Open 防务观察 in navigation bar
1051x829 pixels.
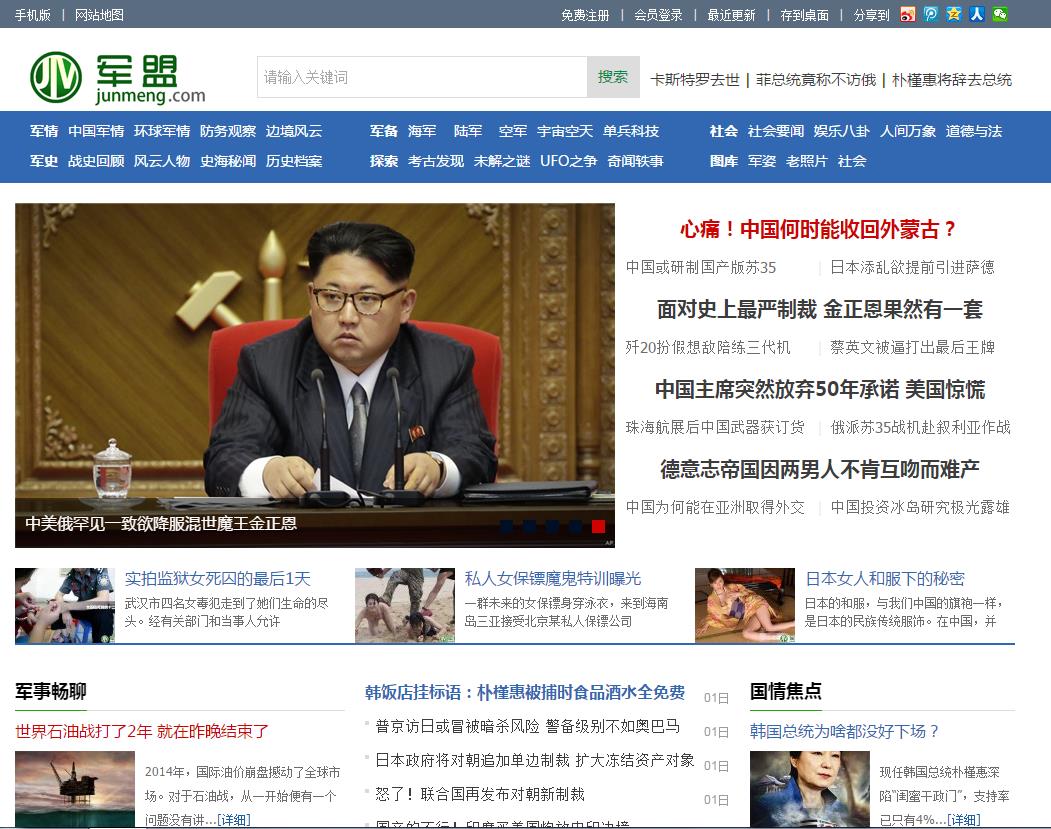(x=228, y=131)
